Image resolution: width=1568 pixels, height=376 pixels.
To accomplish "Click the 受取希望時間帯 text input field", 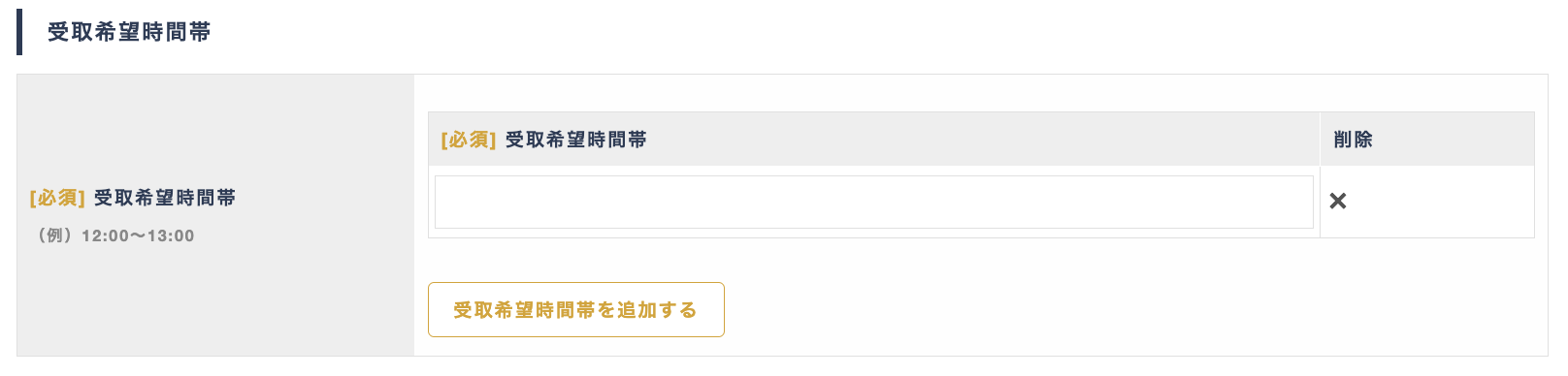I will coord(873,202).
